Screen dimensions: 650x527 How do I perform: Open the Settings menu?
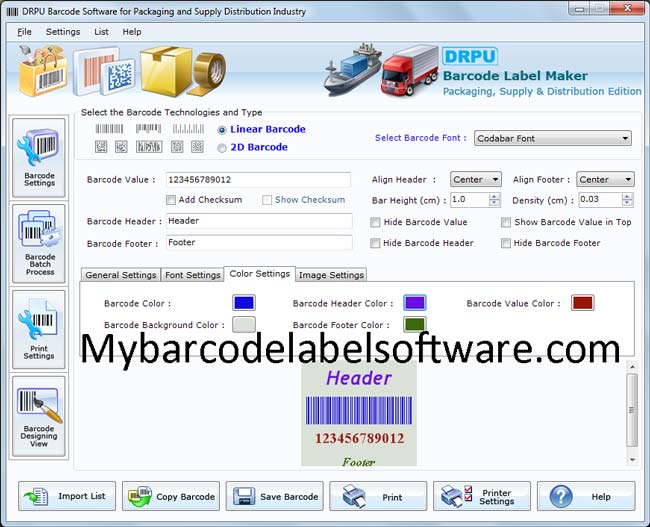(x=63, y=32)
